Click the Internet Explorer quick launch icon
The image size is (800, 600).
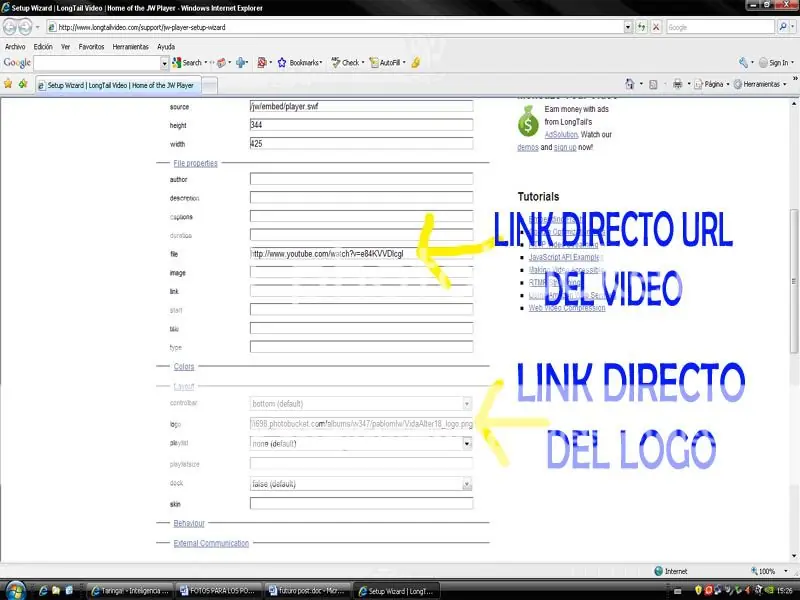click(43, 591)
